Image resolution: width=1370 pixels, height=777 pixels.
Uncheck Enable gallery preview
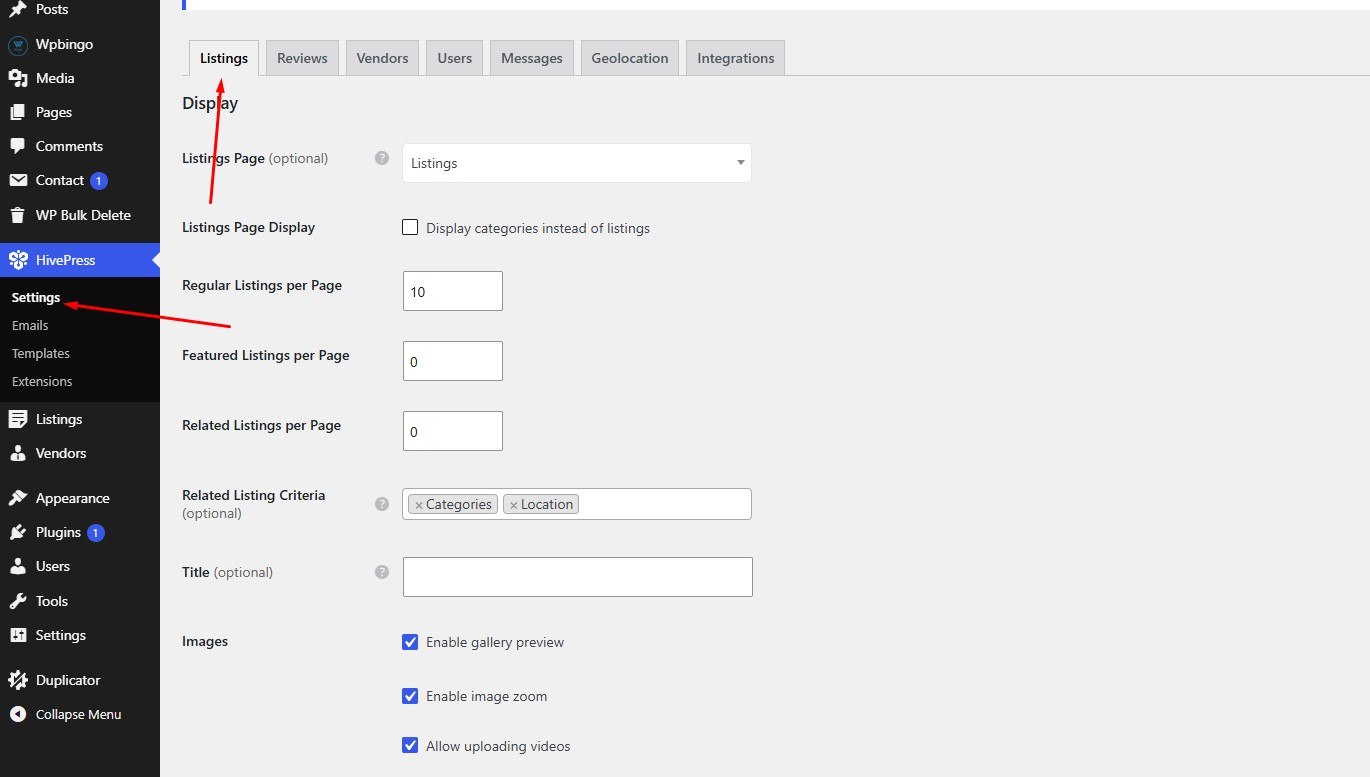[410, 642]
